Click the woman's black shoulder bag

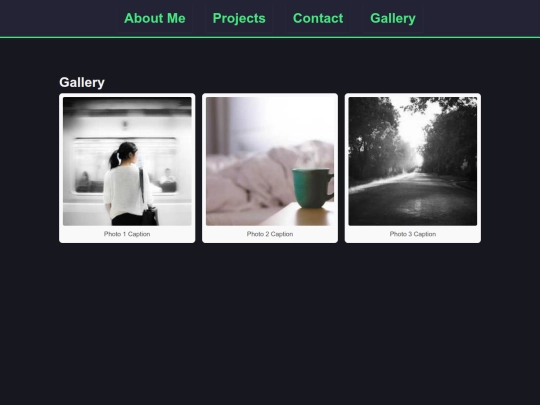[x=150, y=216]
